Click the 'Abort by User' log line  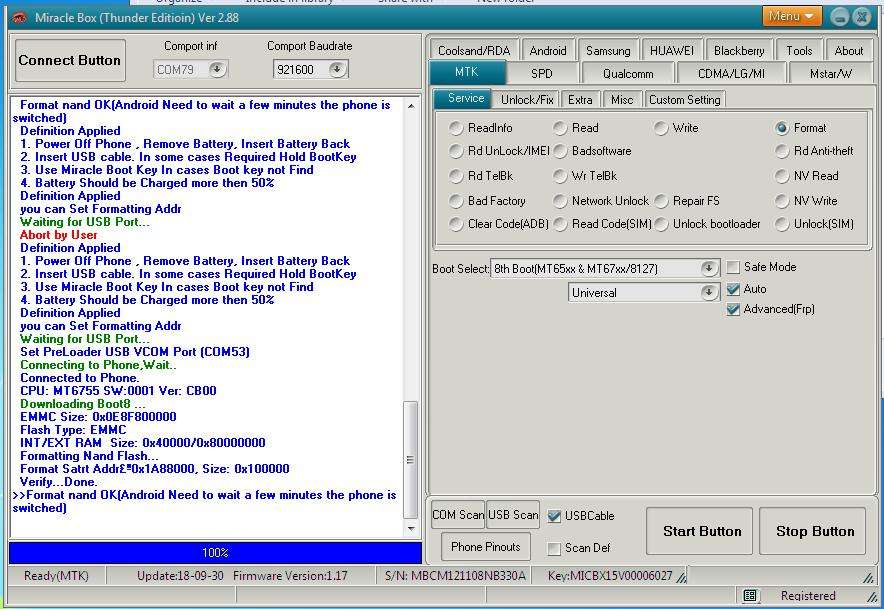[x=59, y=235]
